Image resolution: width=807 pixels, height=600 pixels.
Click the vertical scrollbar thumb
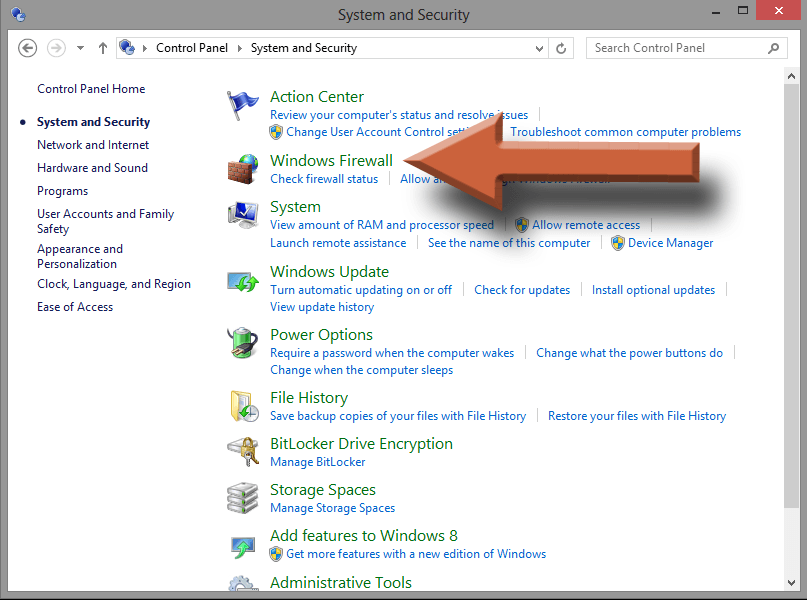(x=791, y=296)
